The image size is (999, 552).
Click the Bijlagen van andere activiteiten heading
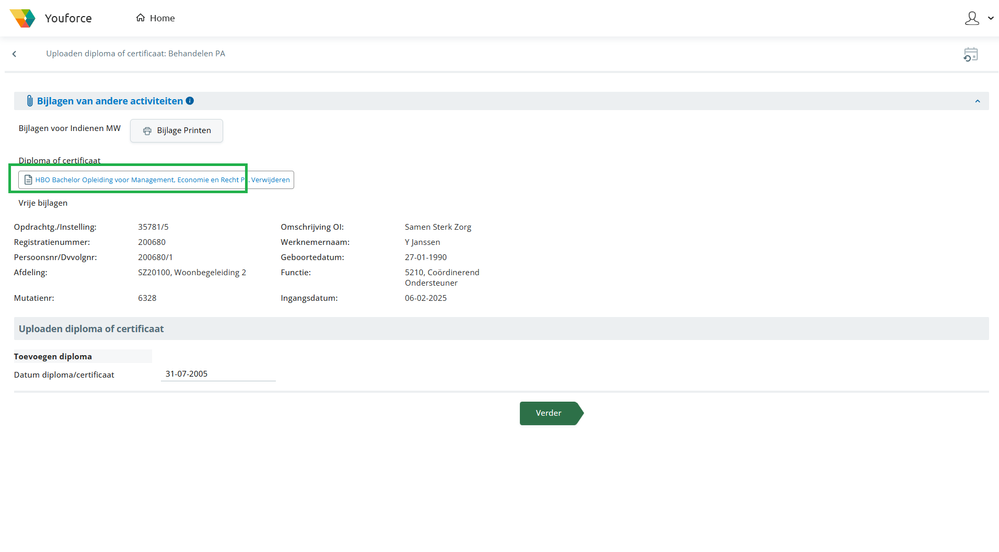pos(110,101)
